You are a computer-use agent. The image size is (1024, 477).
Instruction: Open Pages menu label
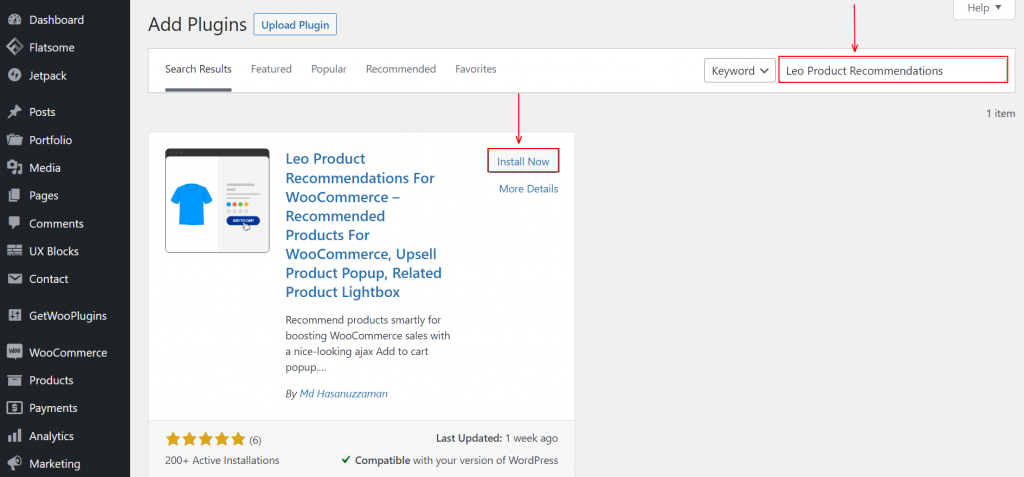point(43,195)
